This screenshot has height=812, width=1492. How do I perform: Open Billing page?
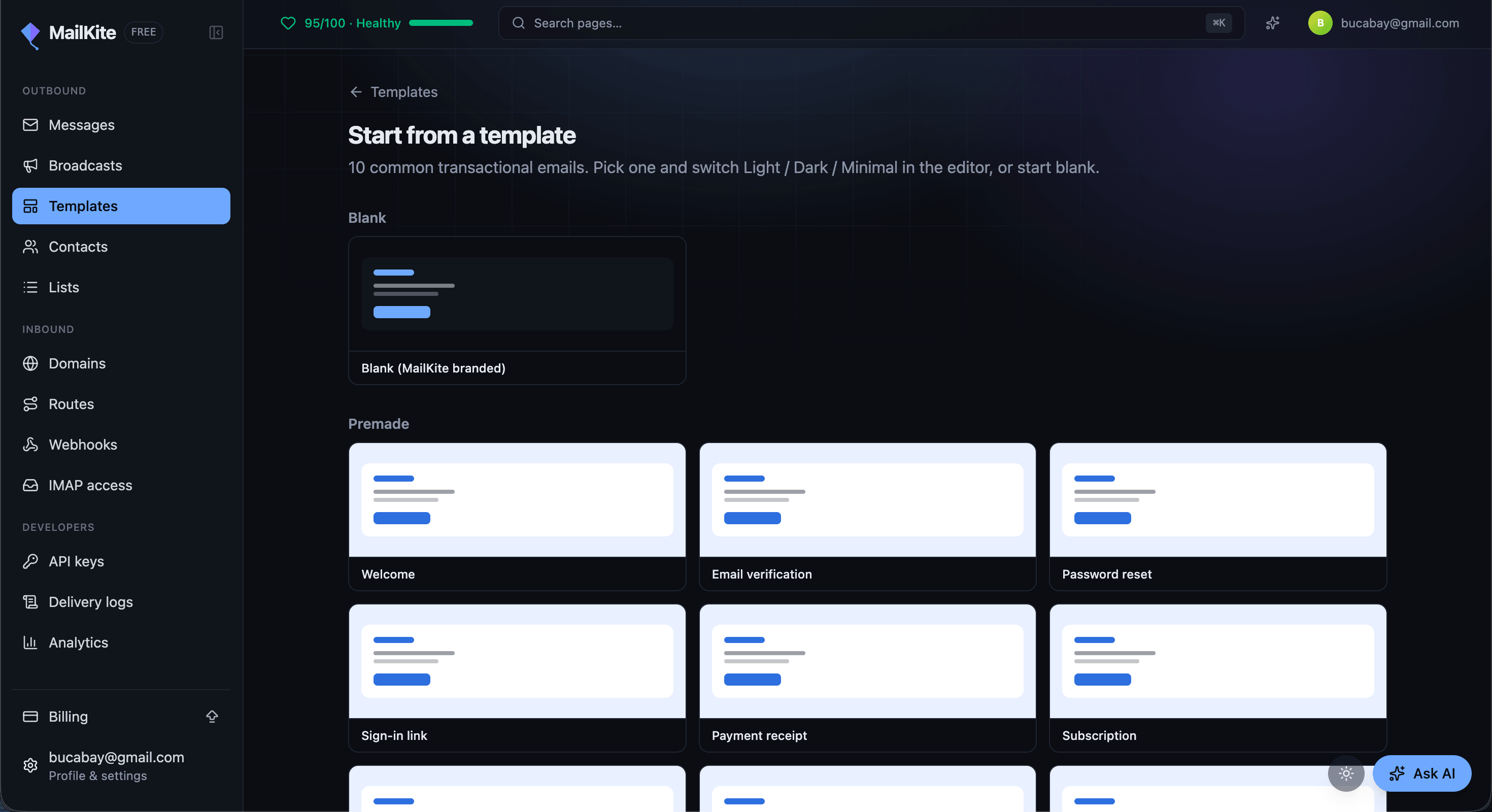[x=121, y=717]
